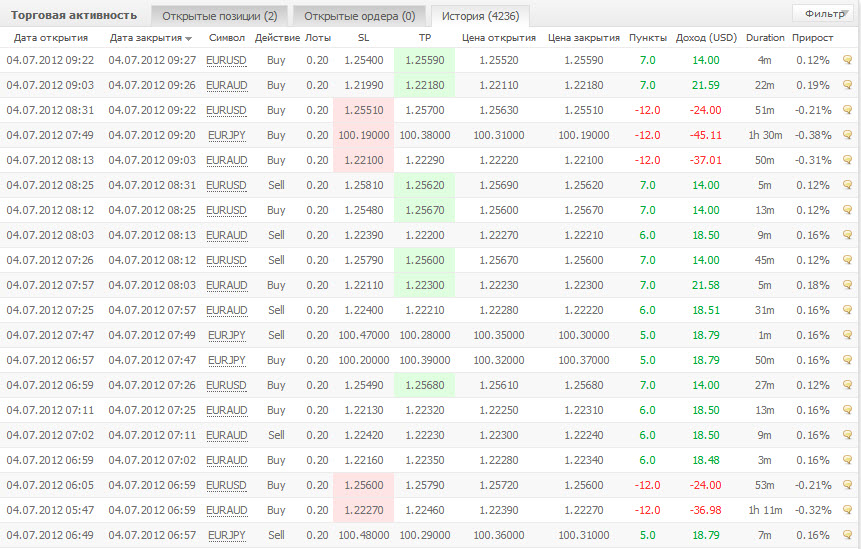Open EURUSD symbol link in trade closed 09:27
The height and width of the screenshot is (549, 861).
[x=226, y=60]
